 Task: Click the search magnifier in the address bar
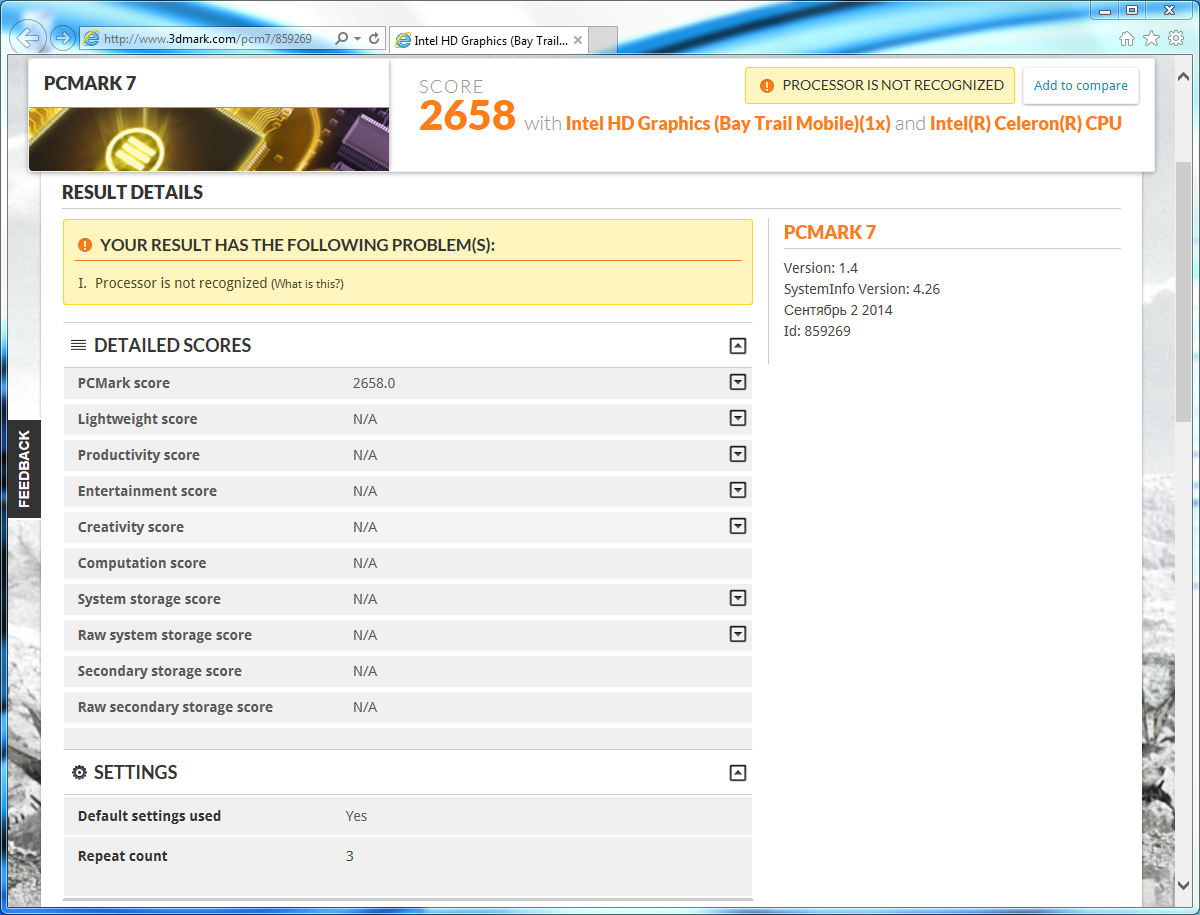pyautogui.click(x=342, y=39)
